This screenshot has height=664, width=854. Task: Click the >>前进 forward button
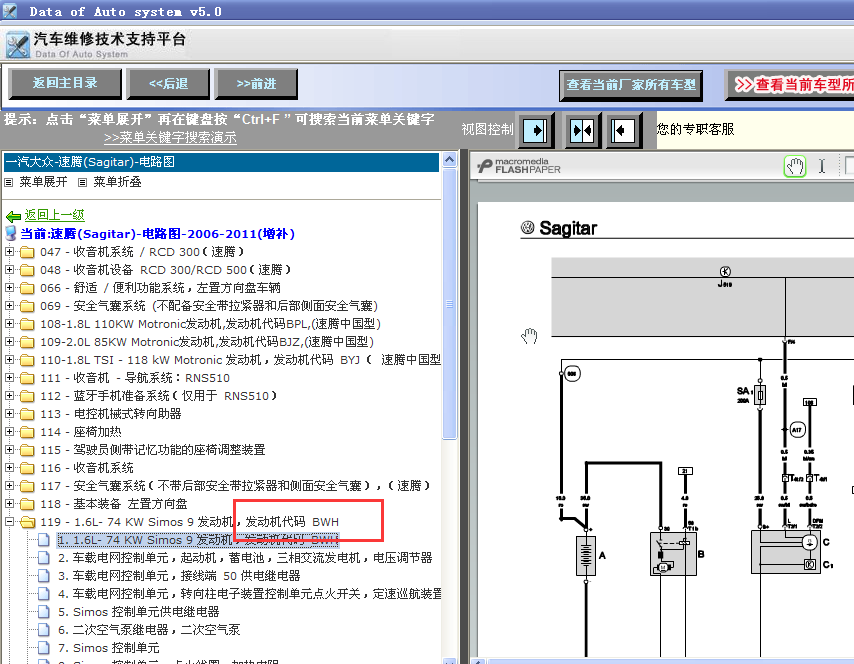tap(256, 84)
